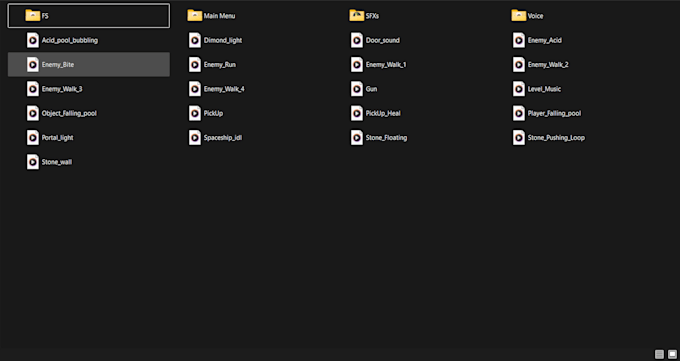Screen dimensions: 680x361
Task: Select the PickUp_Heal file name
Action: click(x=383, y=113)
